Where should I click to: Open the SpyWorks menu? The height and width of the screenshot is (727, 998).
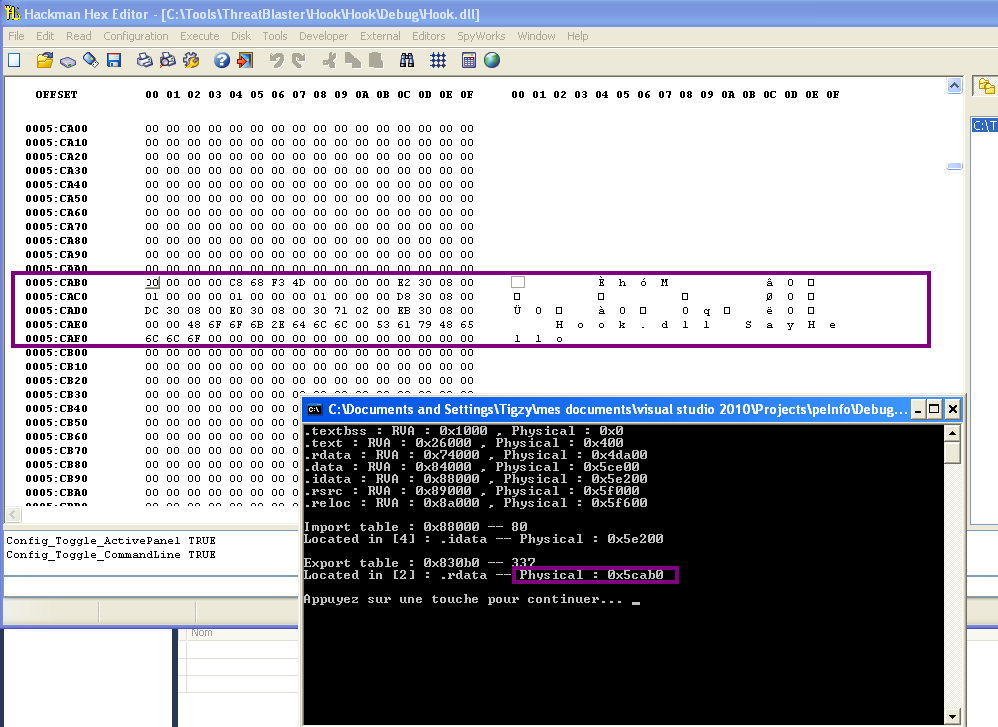[x=481, y=36]
